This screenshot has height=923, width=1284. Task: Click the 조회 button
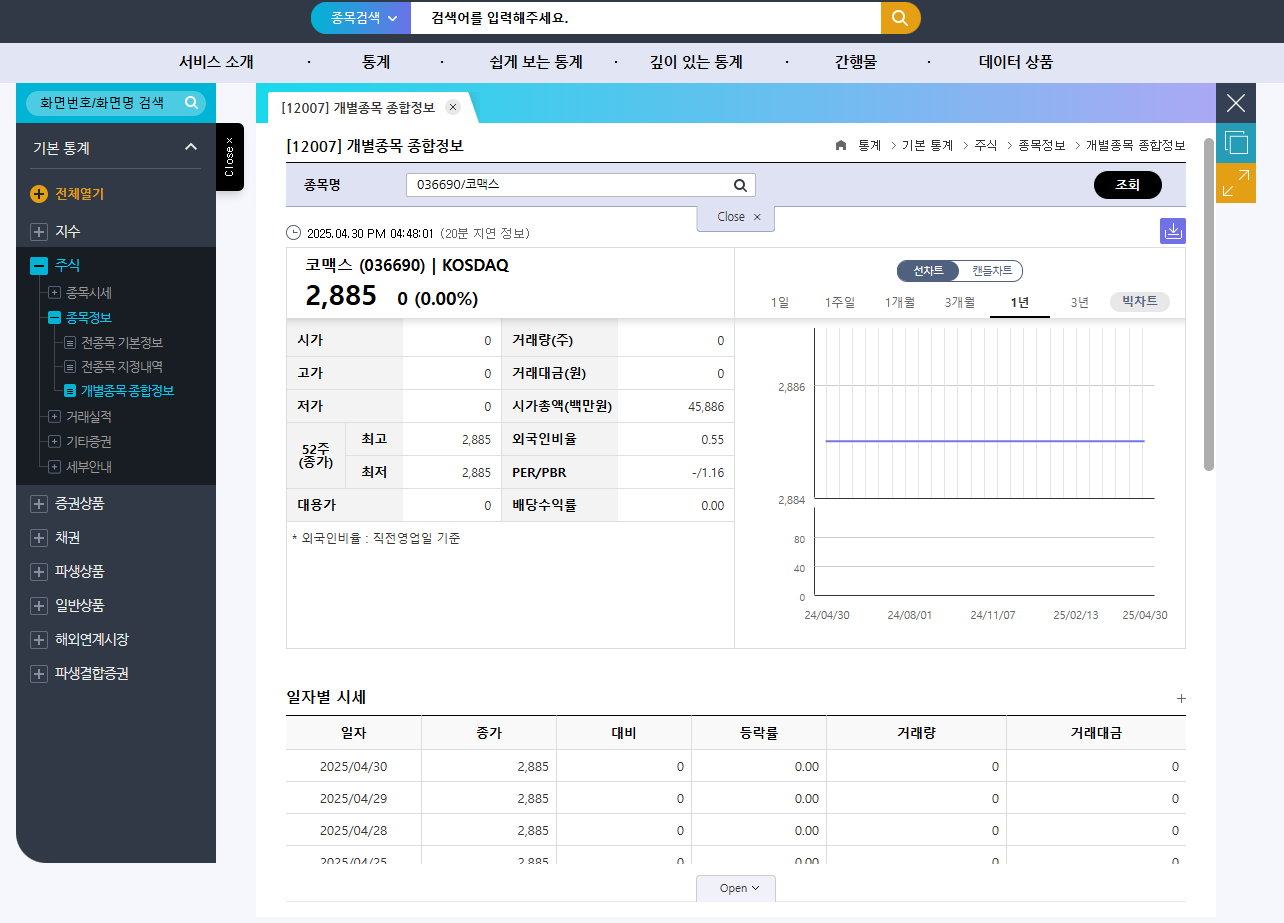[x=1128, y=185]
